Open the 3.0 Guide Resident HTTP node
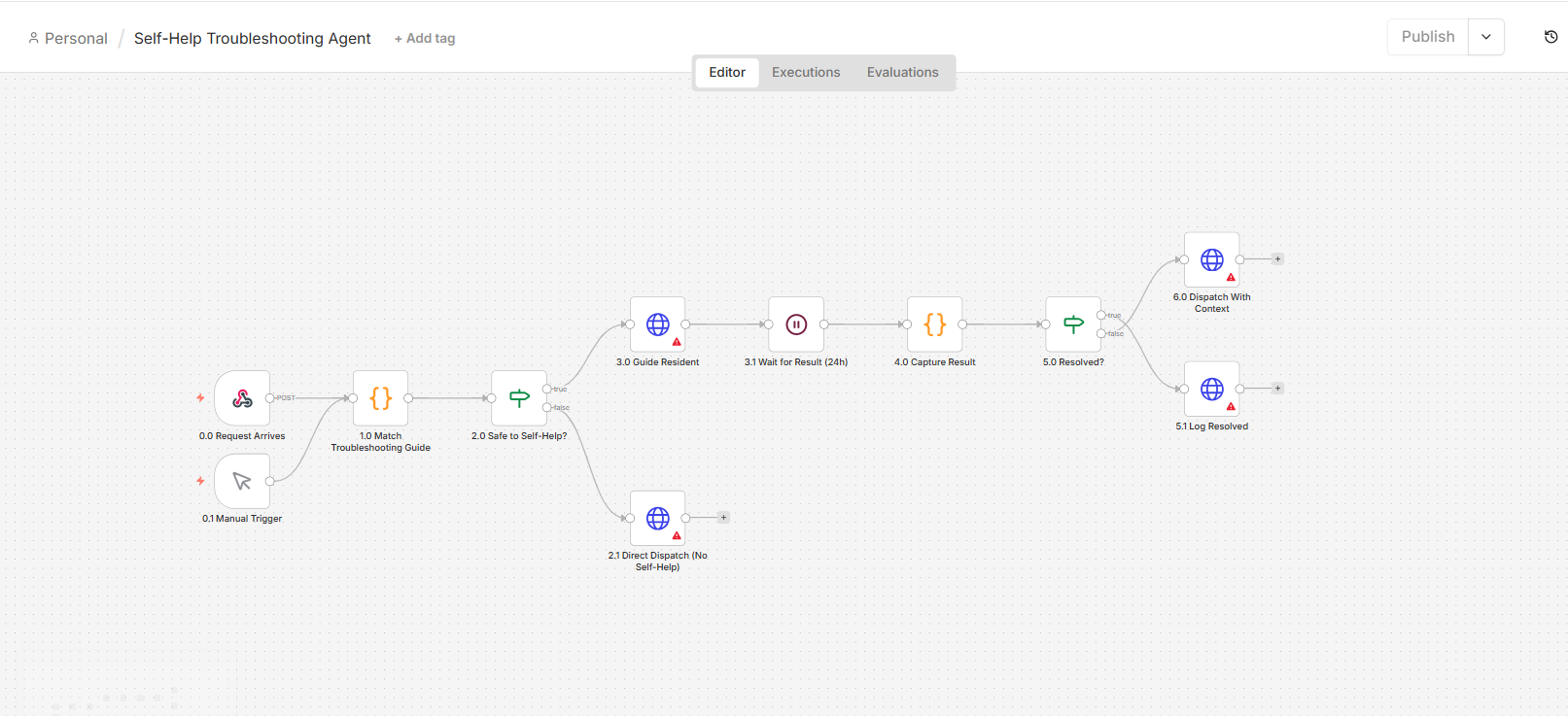Image resolution: width=1568 pixels, height=716 pixels. [x=658, y=324]
